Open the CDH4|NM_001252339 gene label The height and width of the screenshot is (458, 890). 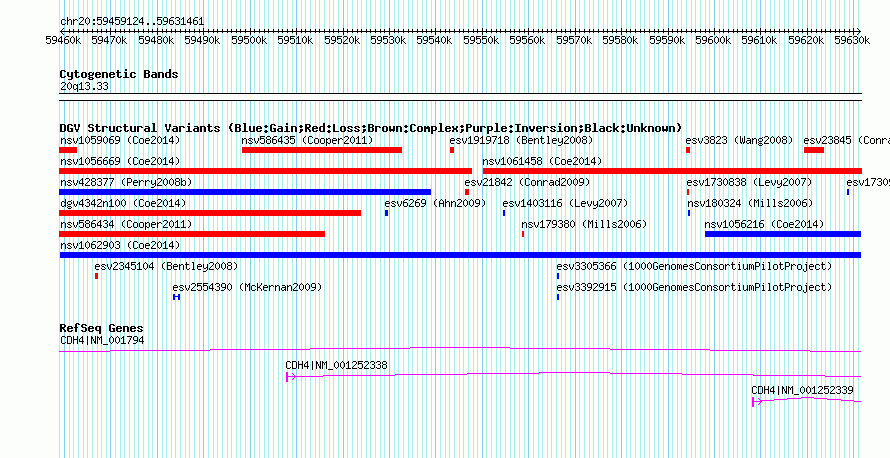click(x=802, y=390)
